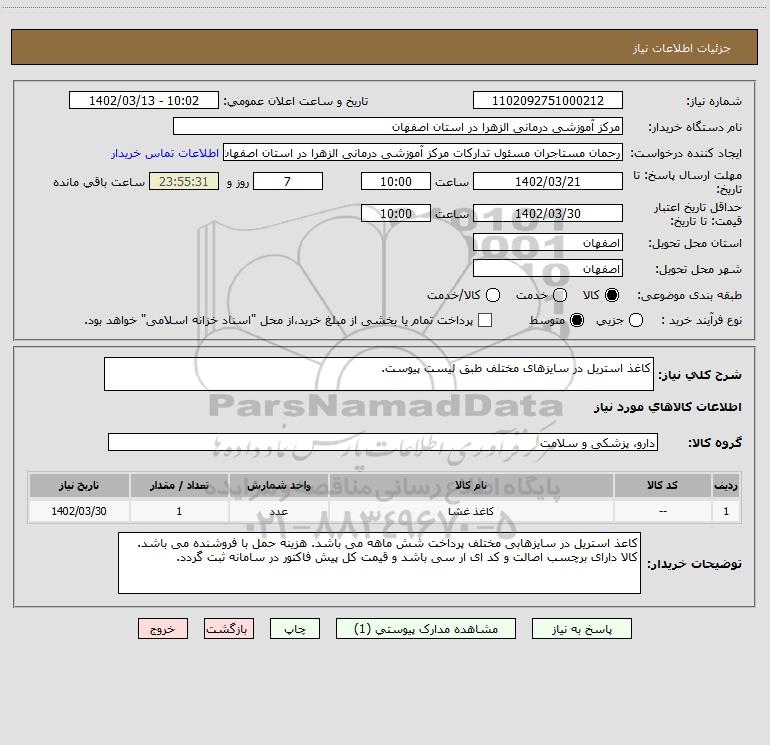Screen dimensions: 770x745
Task: Click unit cell عدد in table
Action: click(x=278, y=511)
